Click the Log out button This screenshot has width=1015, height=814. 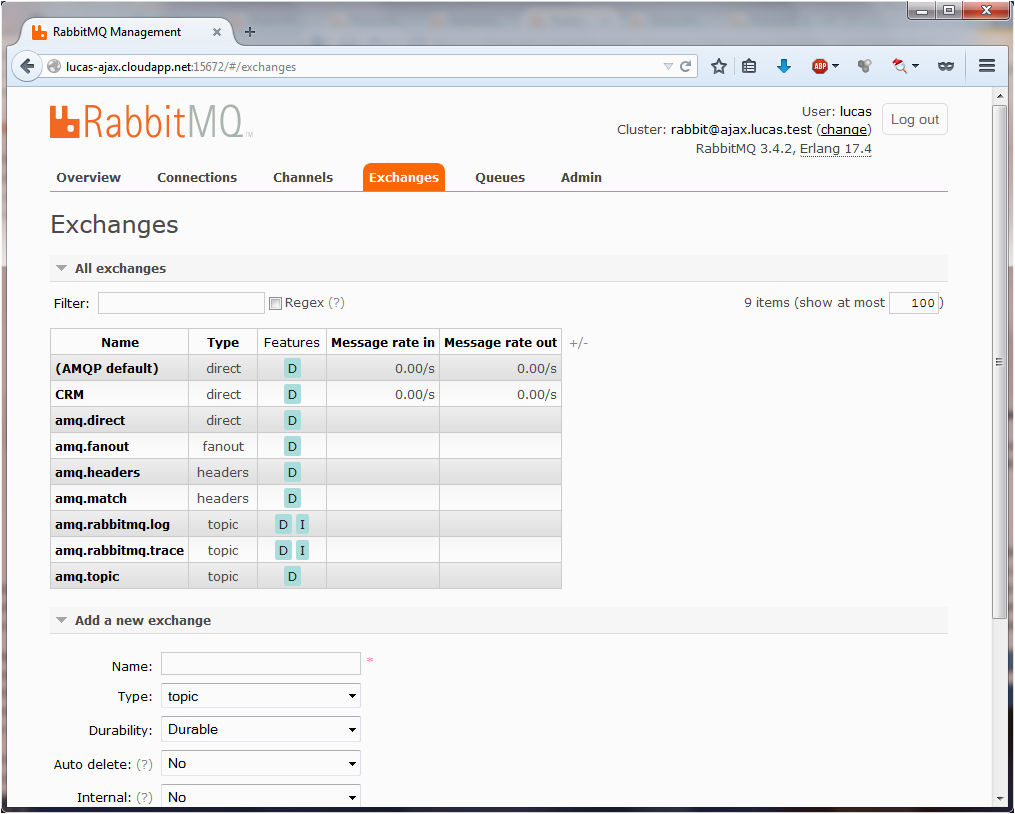(x=914, y=119)
